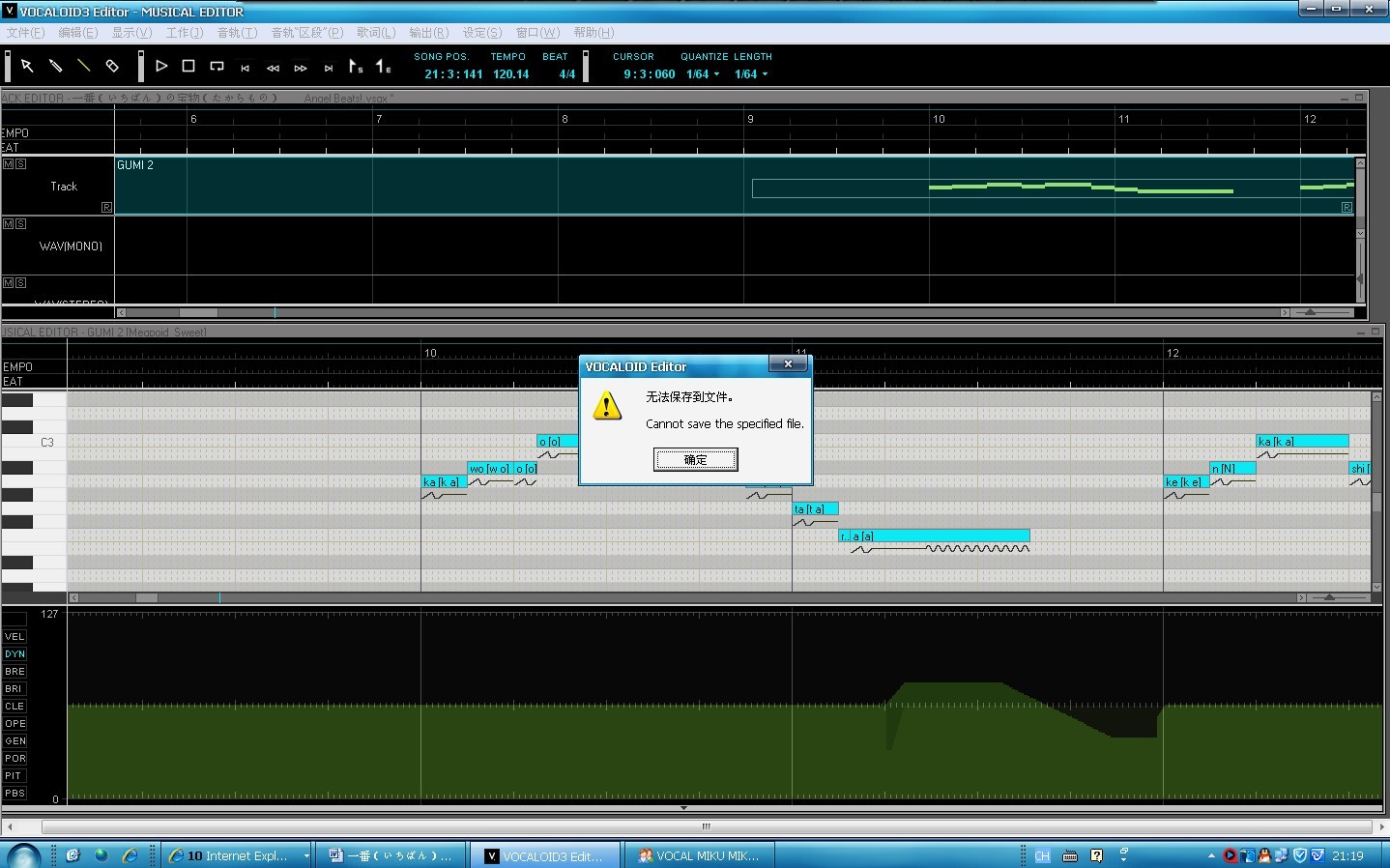Start playback with the play button
This screenshot has width=1390, height=868.
(x=161, y=66)
